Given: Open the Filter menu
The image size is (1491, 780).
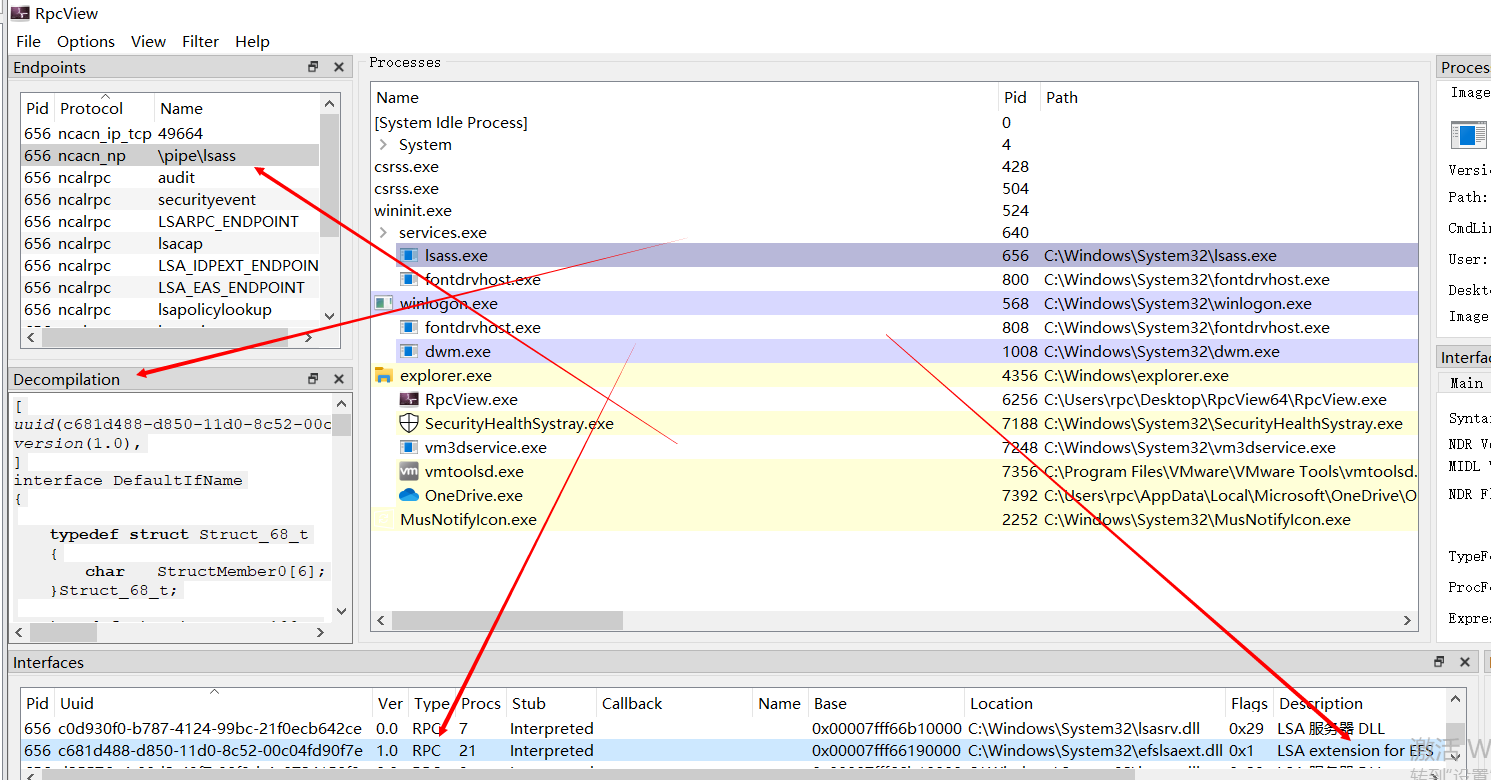Looking at the screenshot, I should [200, 41].
